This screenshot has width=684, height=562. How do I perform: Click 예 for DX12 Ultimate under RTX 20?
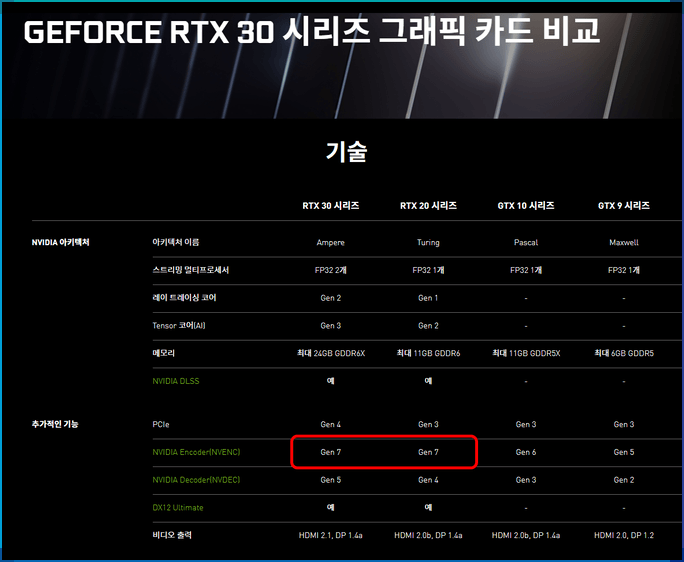428,507
